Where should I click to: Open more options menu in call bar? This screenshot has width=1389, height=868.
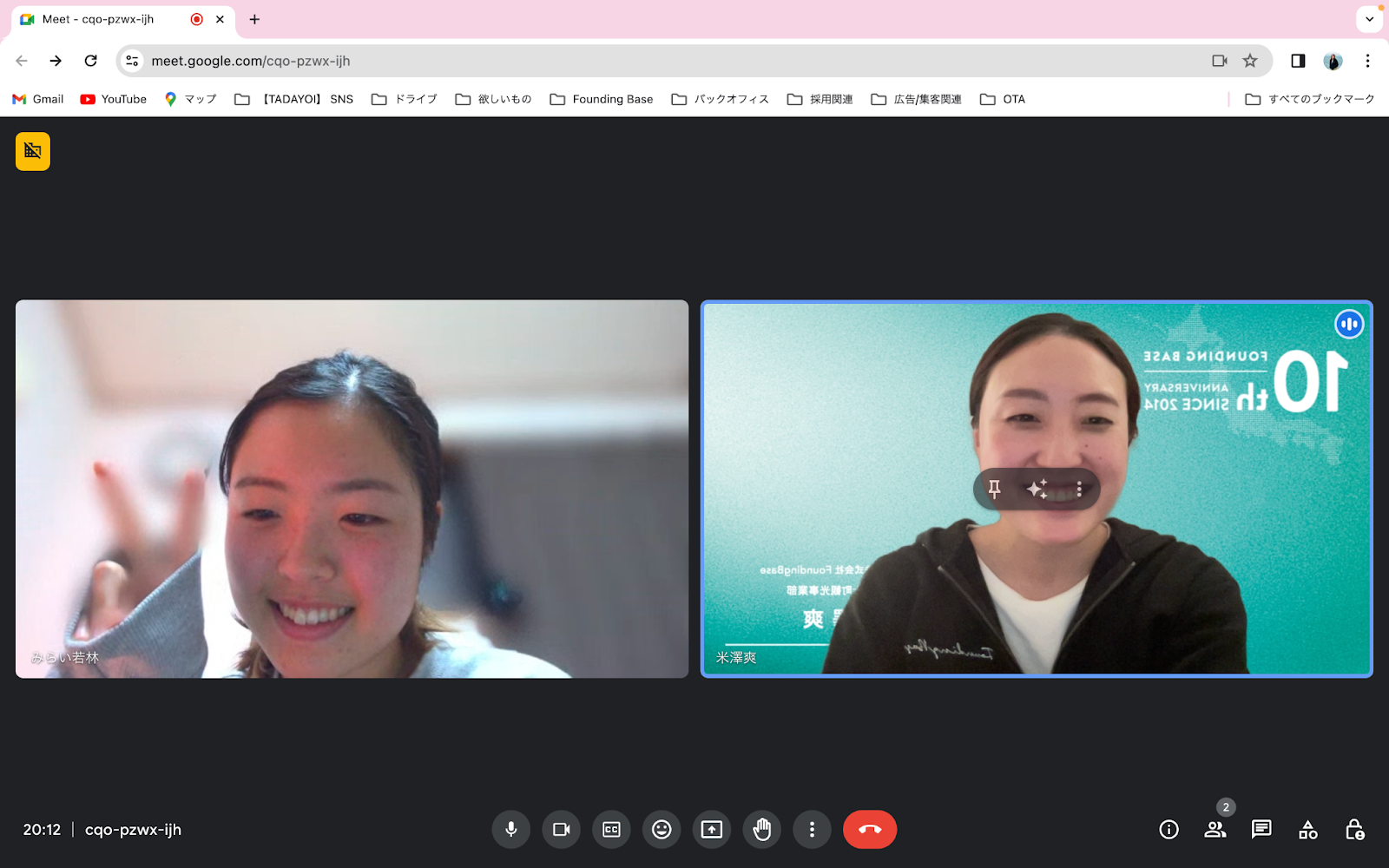coord(812,830)
